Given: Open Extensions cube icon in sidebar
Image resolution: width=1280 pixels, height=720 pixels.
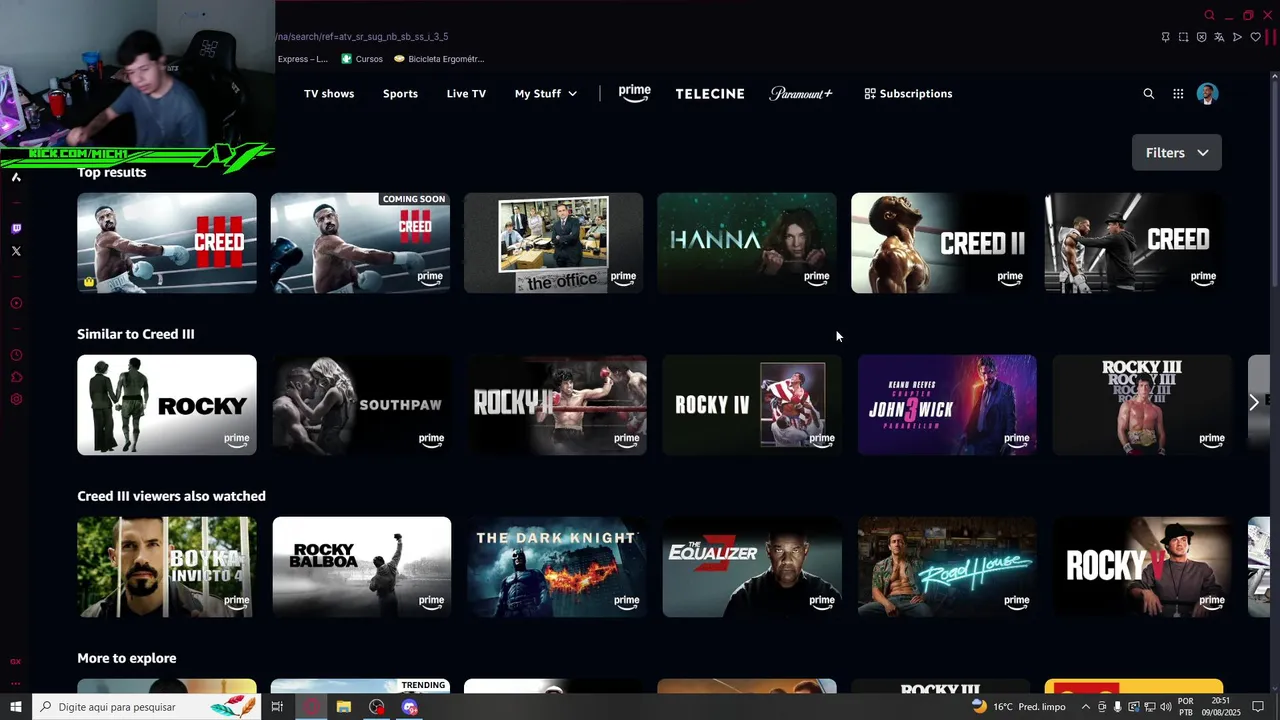Looking at the screenshot, I should 16,377.
